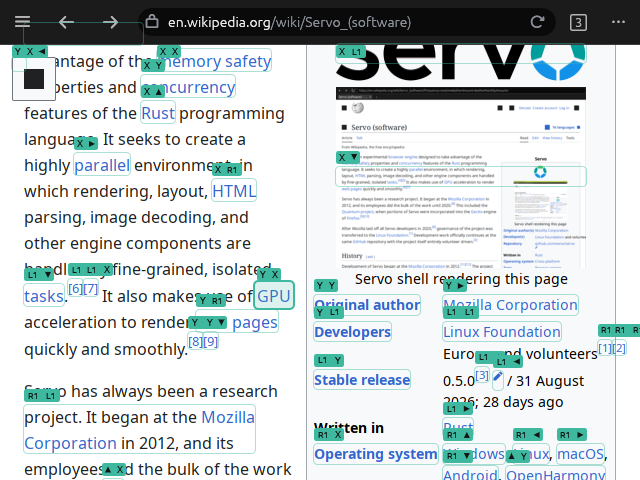640x480 pixels.
Task: Click the Developers infobox label
Action: pyautogui.click(x=353, y=332)
